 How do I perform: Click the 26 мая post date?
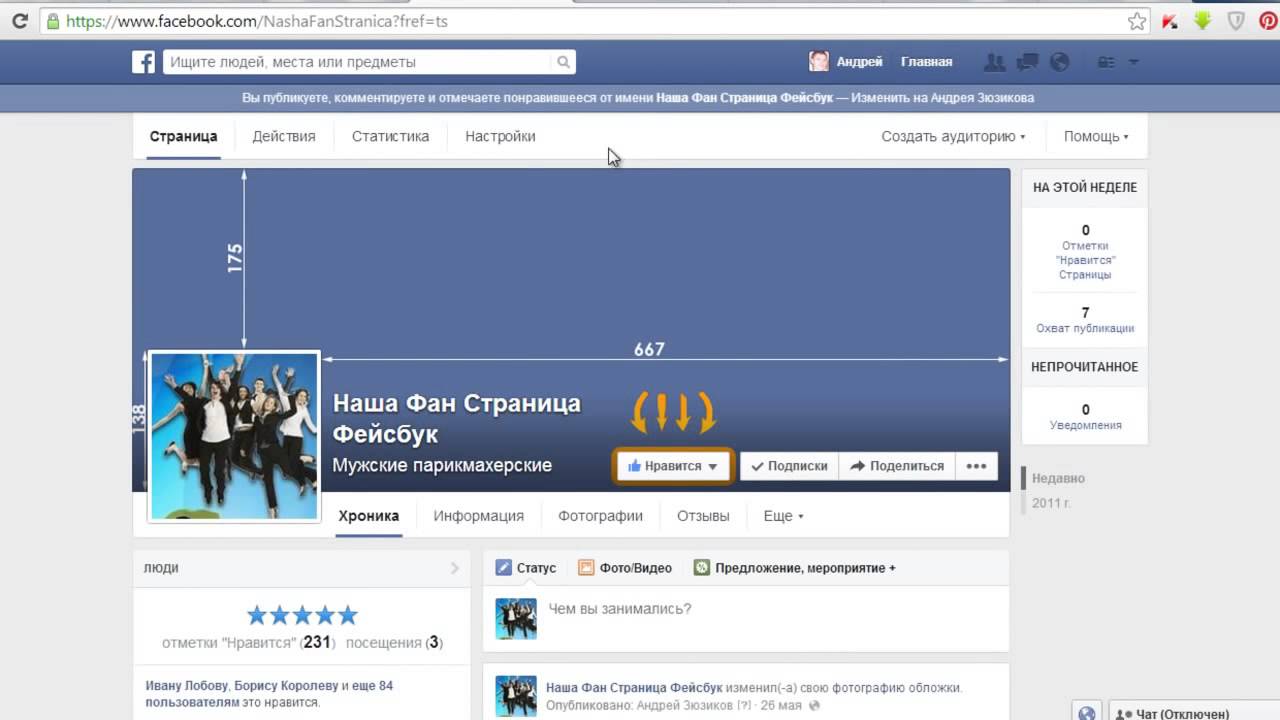click(x=782, y=705)
